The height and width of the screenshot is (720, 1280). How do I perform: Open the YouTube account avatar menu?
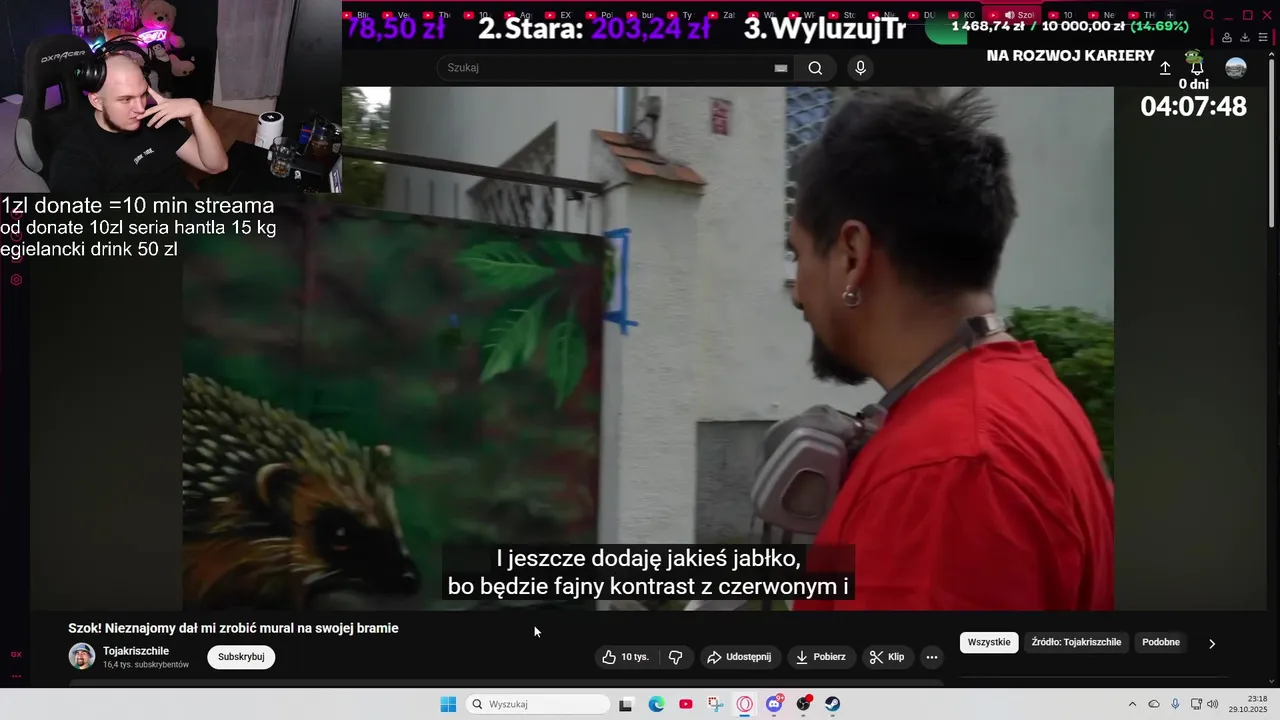(x=1236, y=68)
